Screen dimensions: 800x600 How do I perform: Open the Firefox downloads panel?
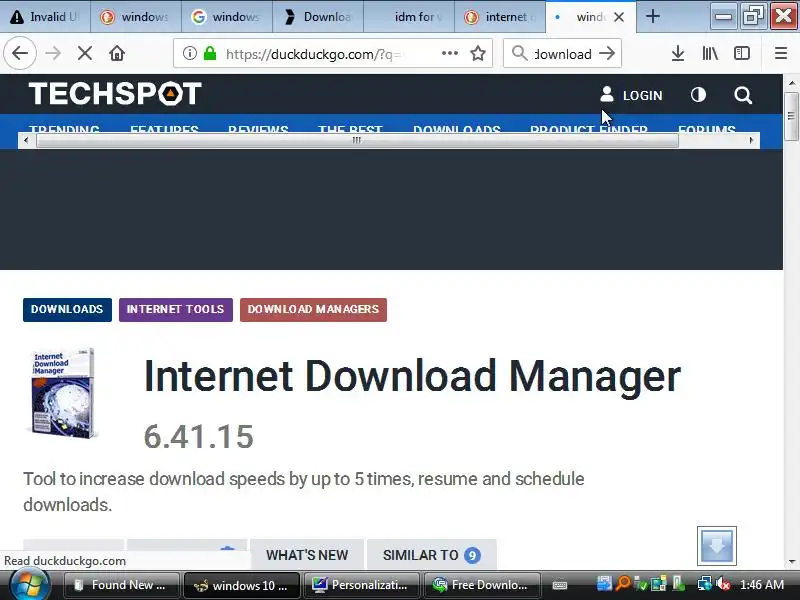coord(678,53)
